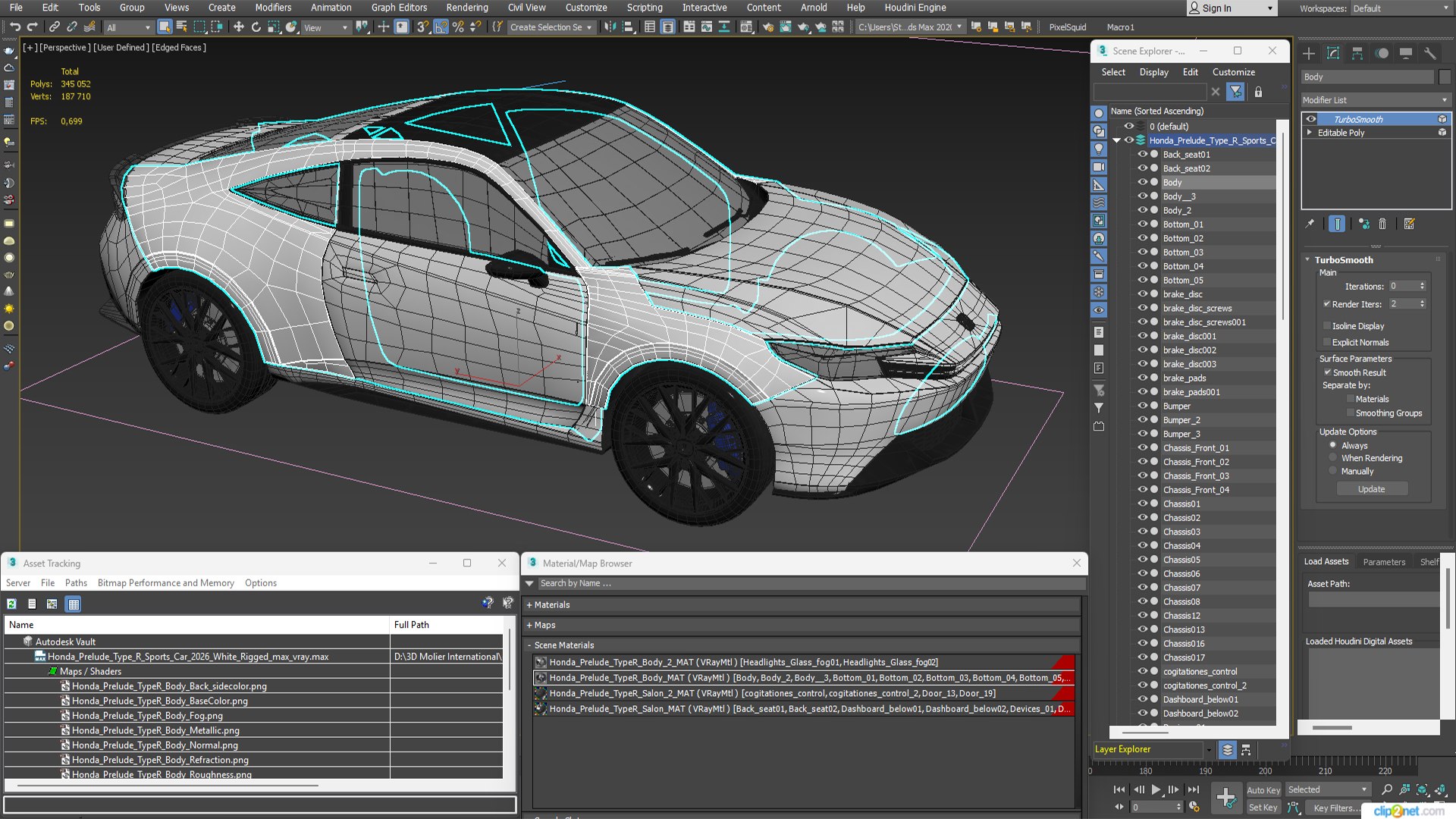Image resolution: width=1456 pixels, height=819 pixels.
Task: Click Pin Stack icon under modifier stack
Action: 1310,224
